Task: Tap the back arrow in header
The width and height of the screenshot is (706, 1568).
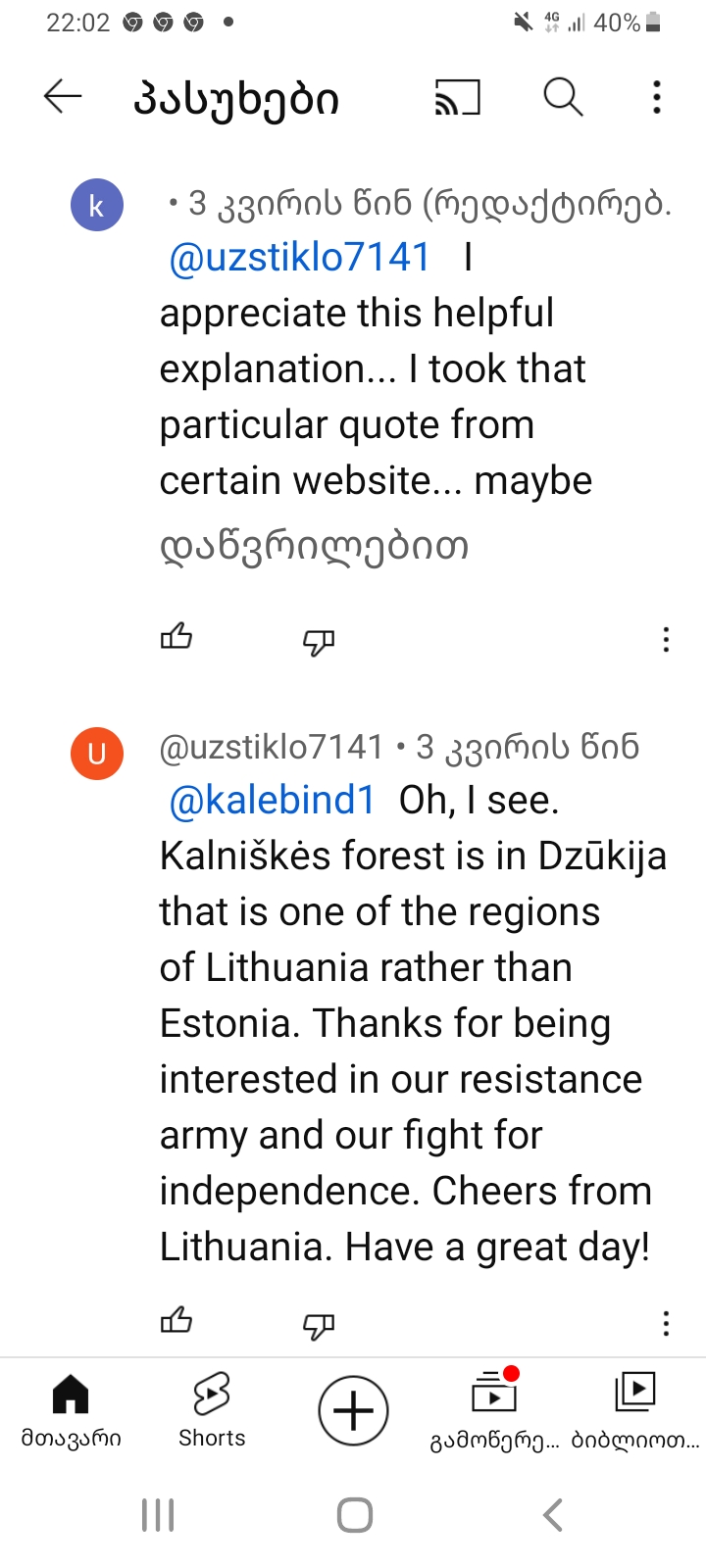Action: point(63,97)
